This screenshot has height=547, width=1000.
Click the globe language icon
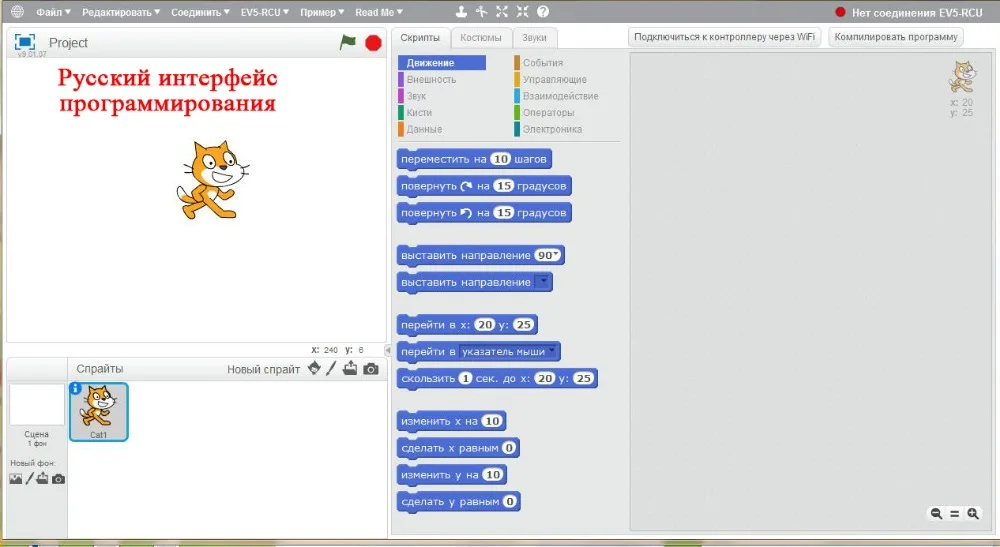(x=17, y=11)
